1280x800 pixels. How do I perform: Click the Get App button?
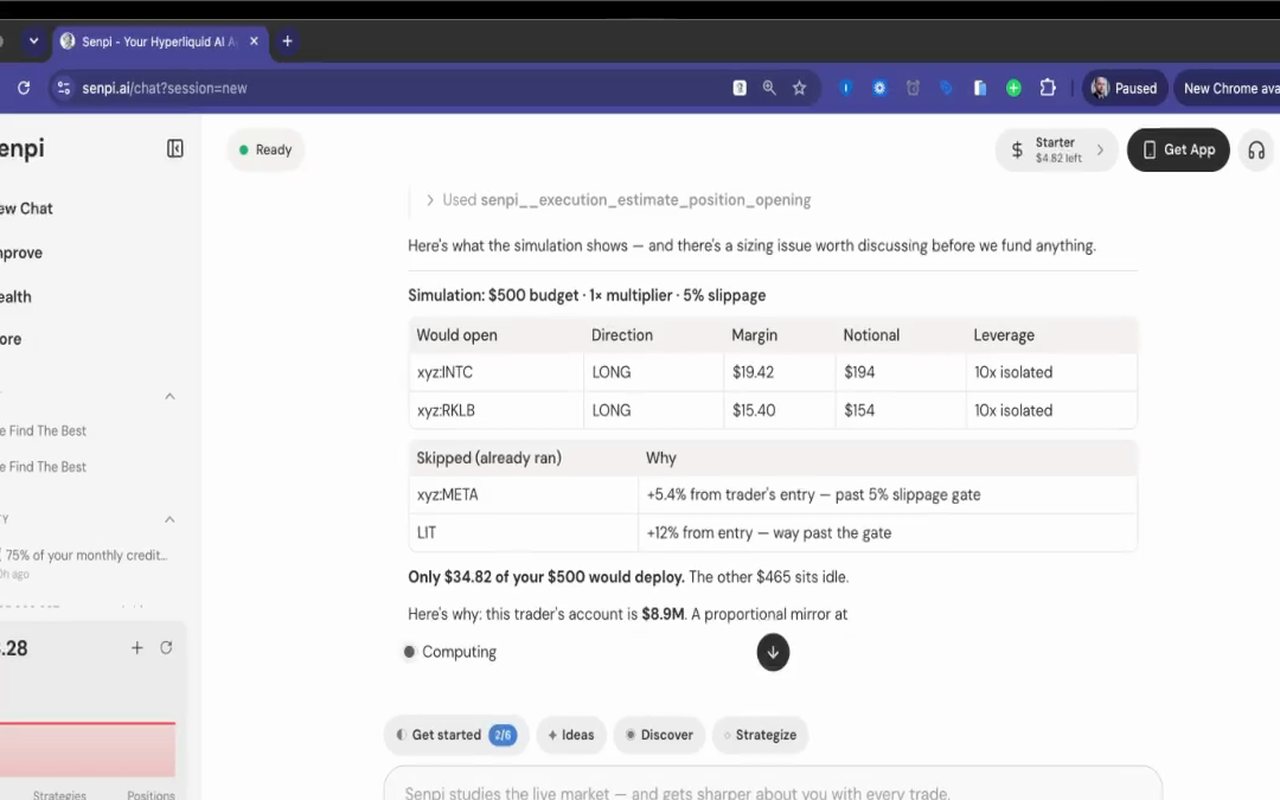(1178, 150)
